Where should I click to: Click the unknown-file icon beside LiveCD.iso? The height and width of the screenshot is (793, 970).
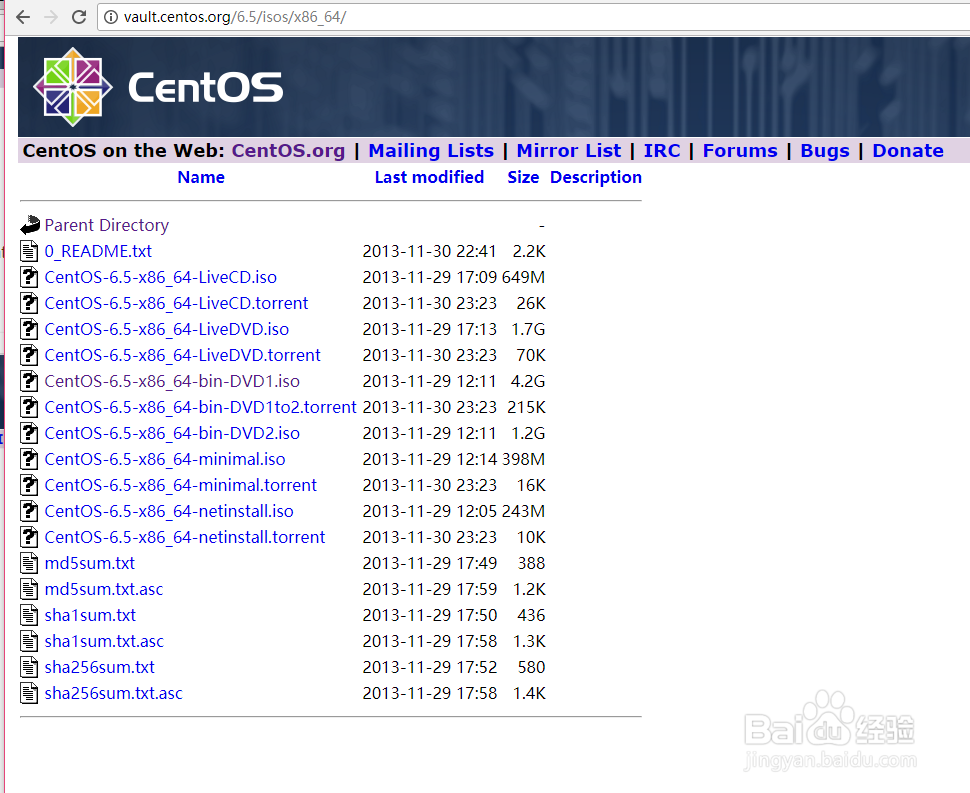click(x=29, y=276)
